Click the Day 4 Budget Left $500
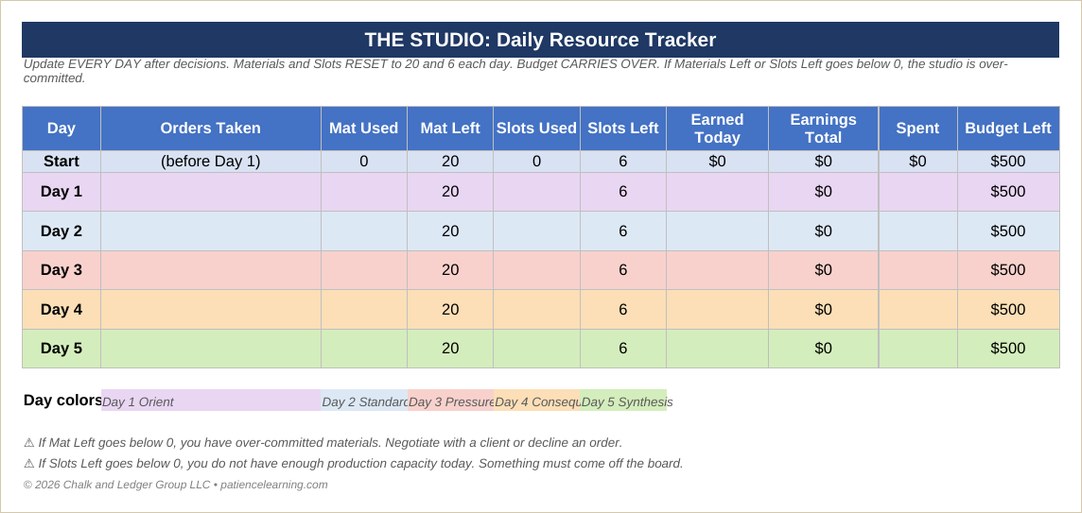The width and height of the screenshot is (1082, 513). [x=1008, y=309]
